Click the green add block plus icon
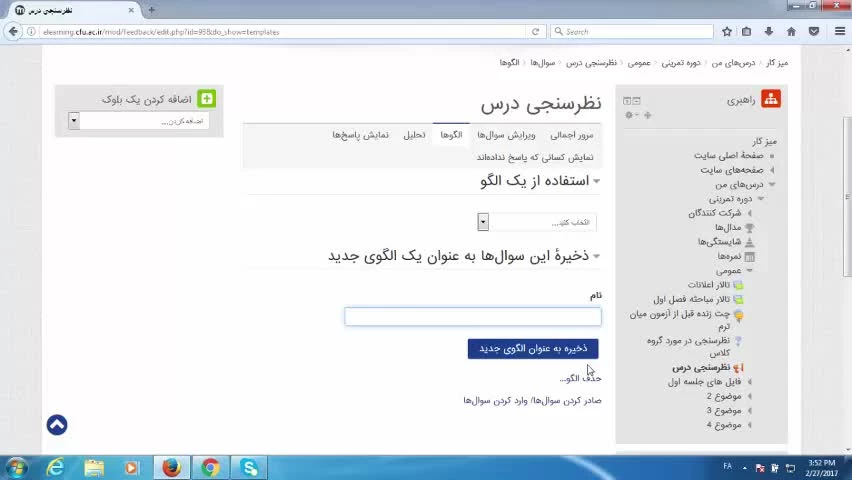Viewport: 852px width, 480px height. [206, 99]
